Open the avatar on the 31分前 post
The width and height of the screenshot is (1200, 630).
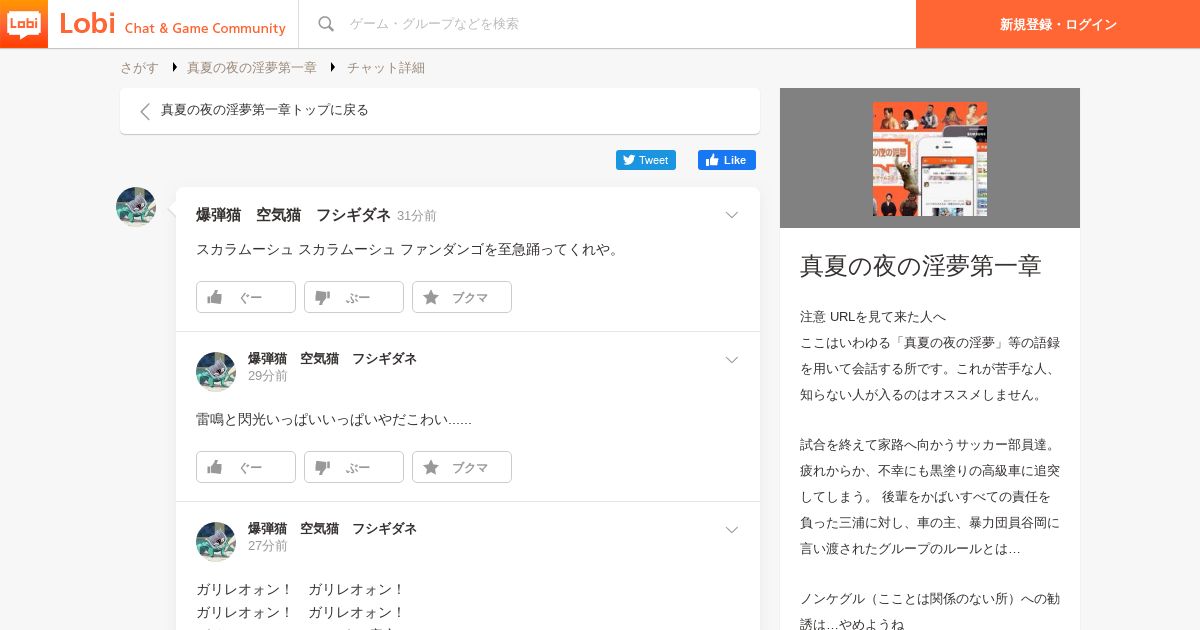coord(136,207)
